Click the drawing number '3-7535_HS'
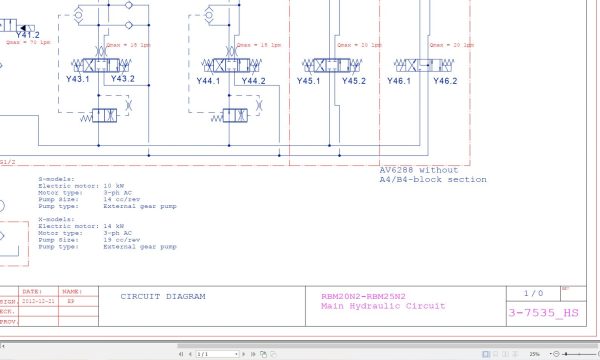This screenshot has height=360, width=600. coord(543,313)
